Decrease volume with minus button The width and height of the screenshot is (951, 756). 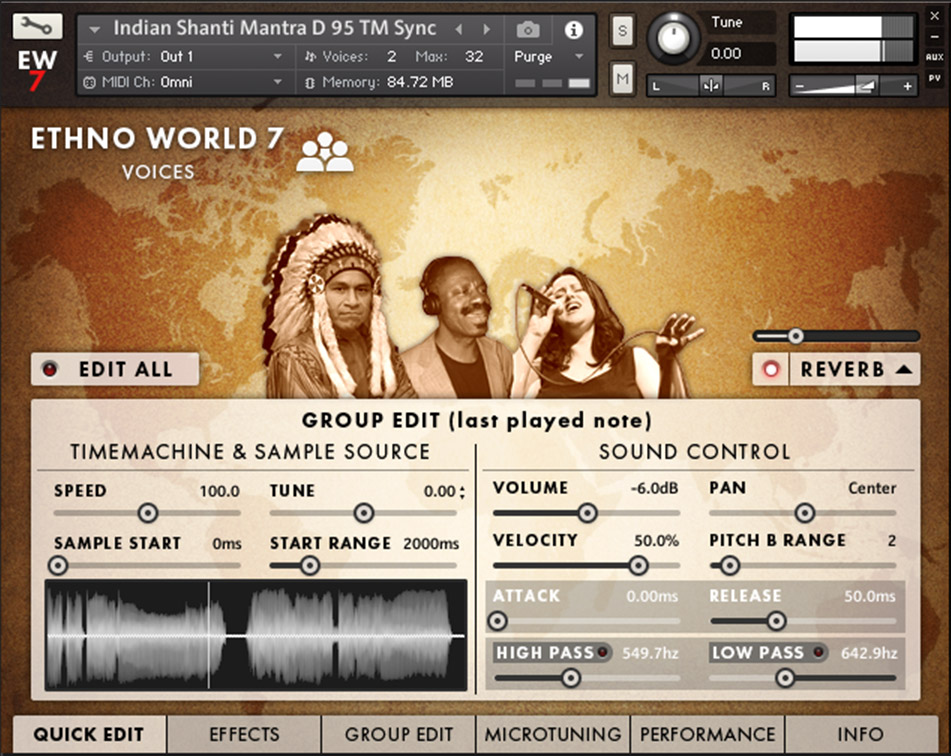tap(800, 87)
